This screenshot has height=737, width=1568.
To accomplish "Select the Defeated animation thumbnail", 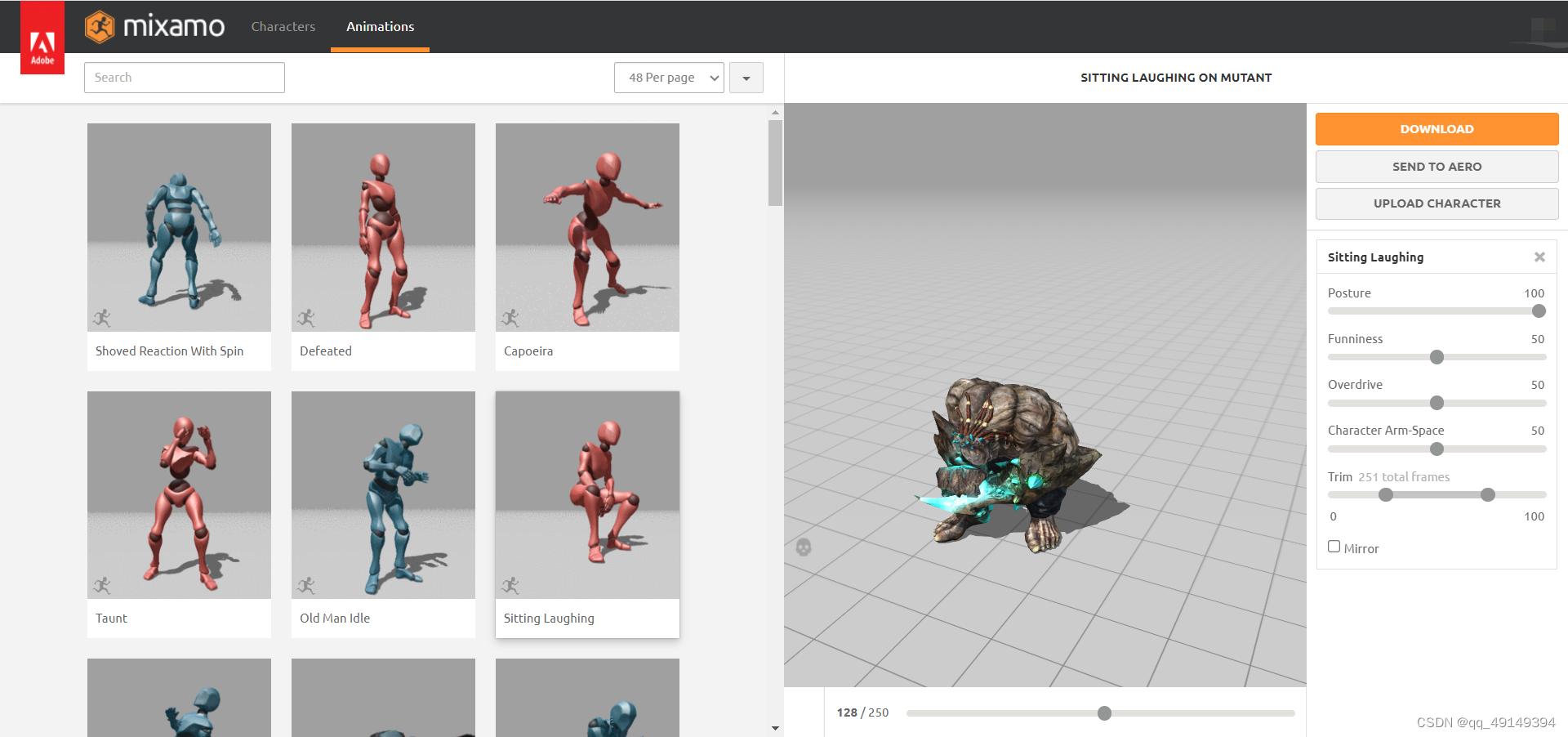I will click(x=383, y=227).
